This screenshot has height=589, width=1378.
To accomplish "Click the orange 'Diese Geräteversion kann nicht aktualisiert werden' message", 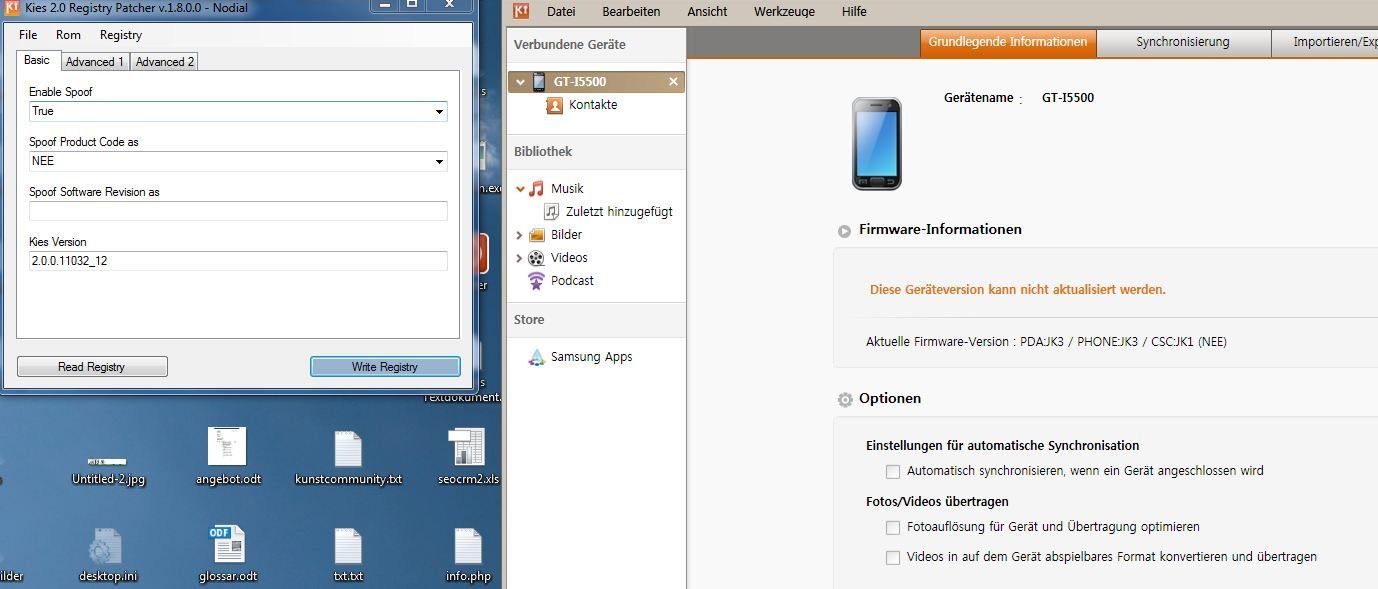I will point(1018,290).
